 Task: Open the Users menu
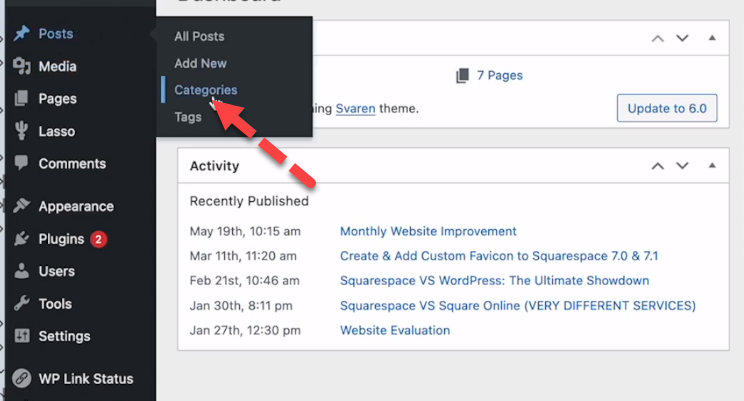coord(56,271)
